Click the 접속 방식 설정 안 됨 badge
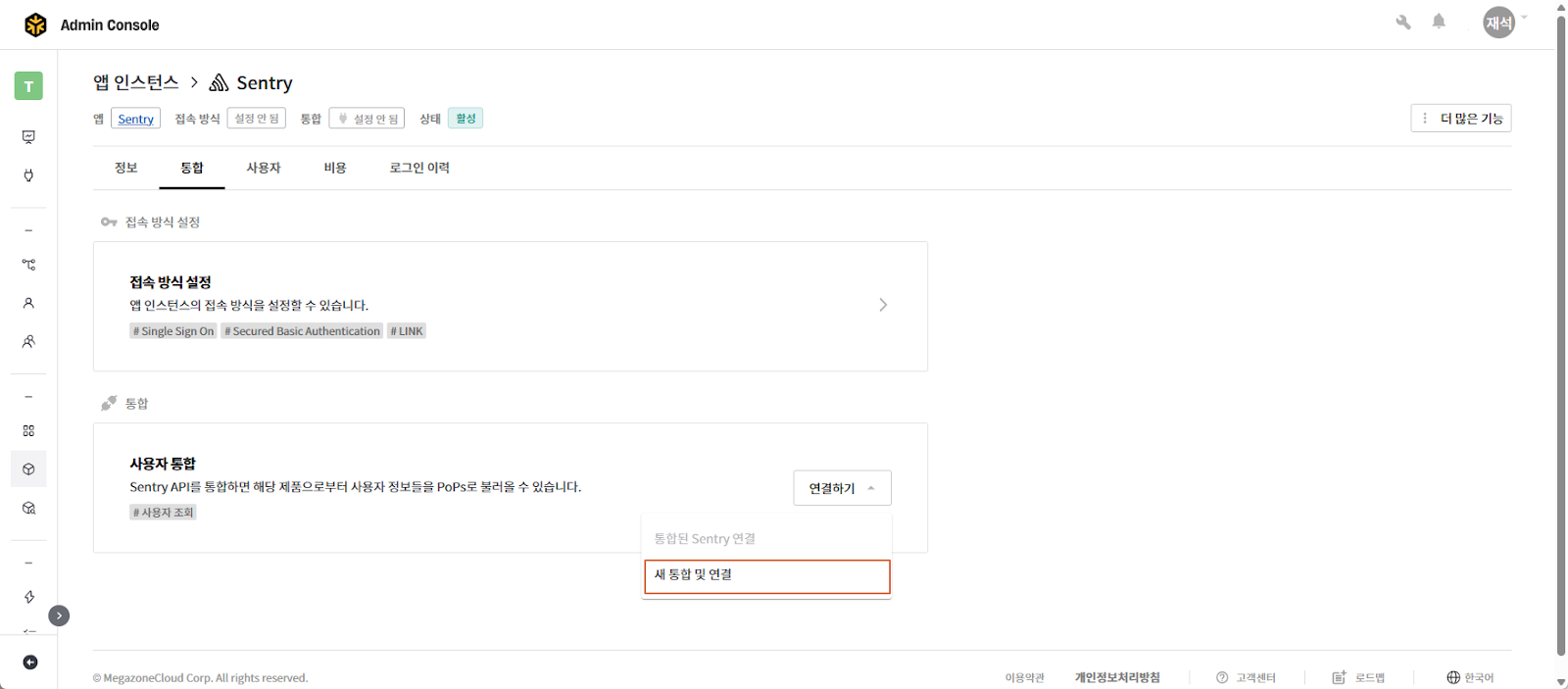Viewport: 1568px width, 689px height. coord(257,119)
